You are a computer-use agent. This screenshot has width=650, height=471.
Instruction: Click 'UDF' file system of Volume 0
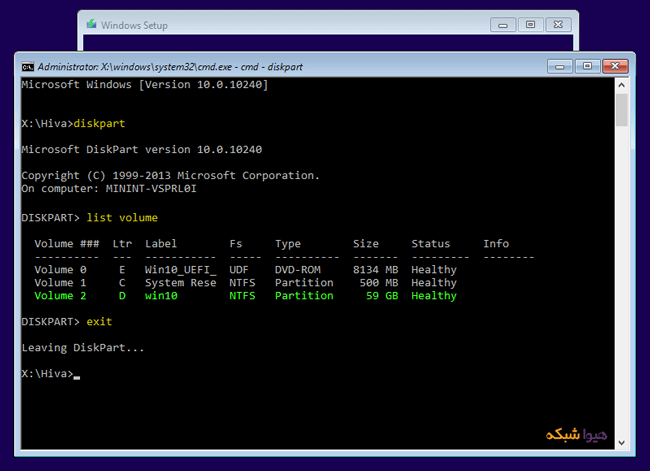tap(239, 270)
